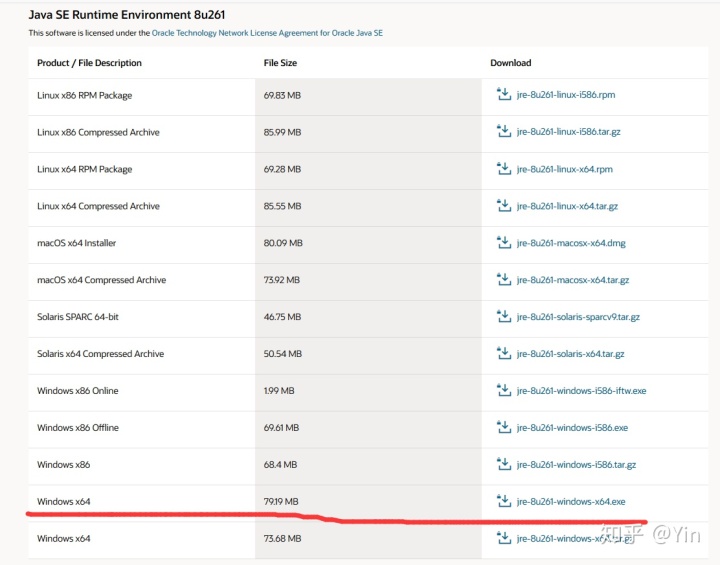Select 'macOS x64 Installer' text
The width and height of the screenshot is (720, 565).
(x=76, y=243)
